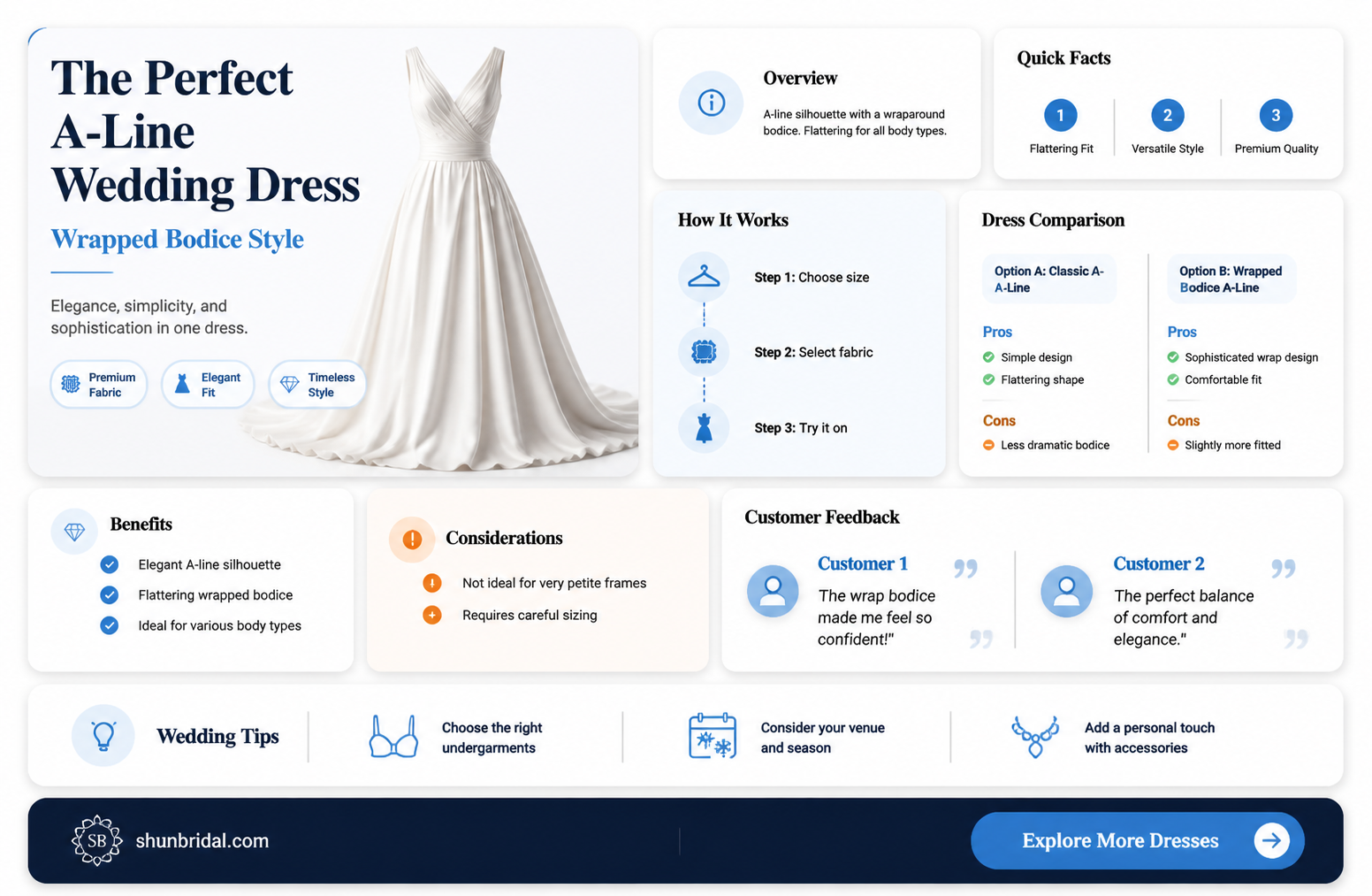Click the Customer 2 avatar icon
This screenshot has width=1372, height=896.
(x=1066, y=590)
